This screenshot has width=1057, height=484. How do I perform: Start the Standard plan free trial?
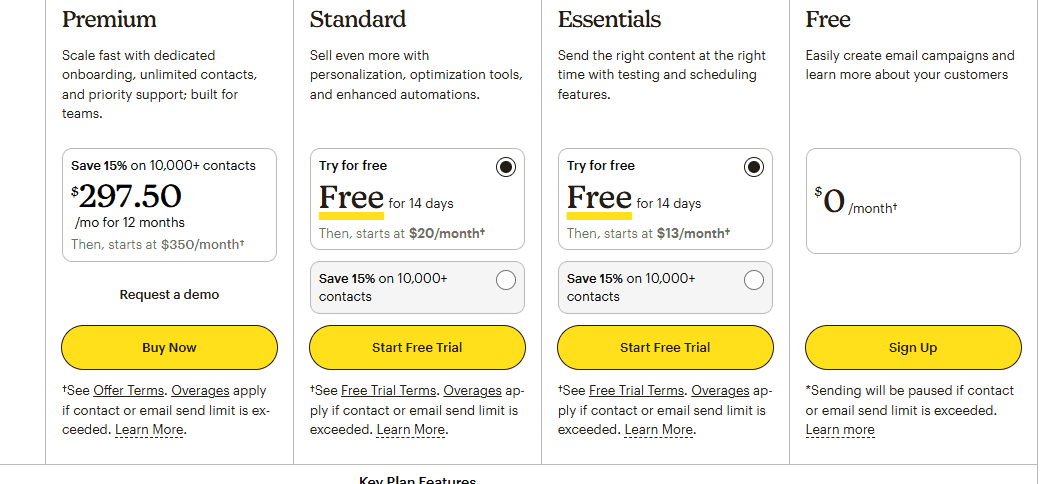(x=417, y=348)
